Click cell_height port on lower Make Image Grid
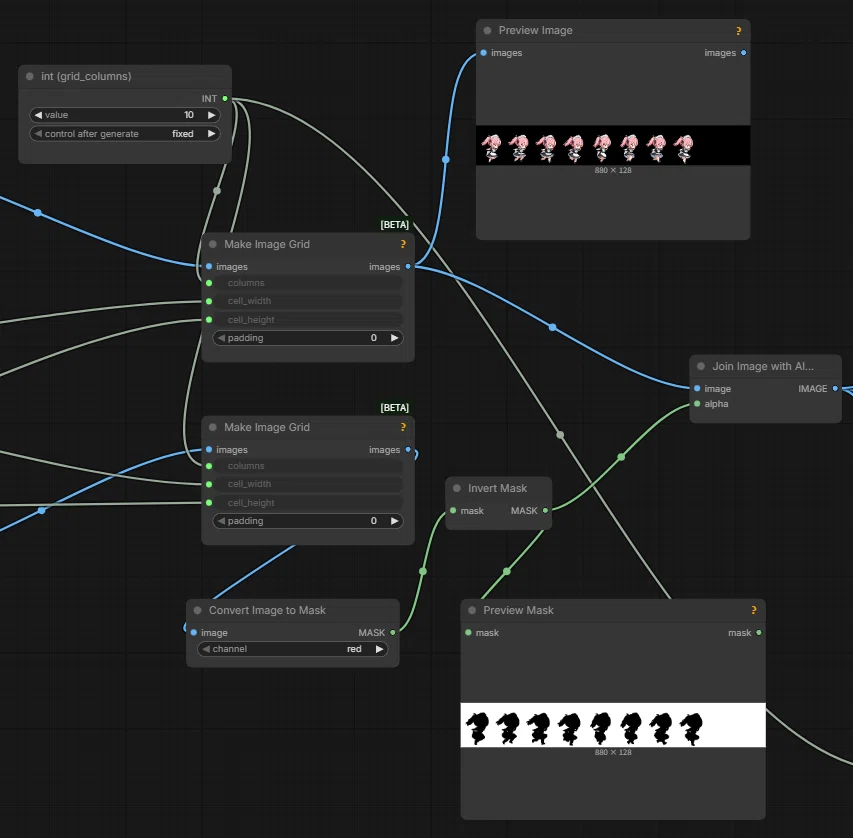Viewport: 853px width, 838px height. click(x=209, y=503)
